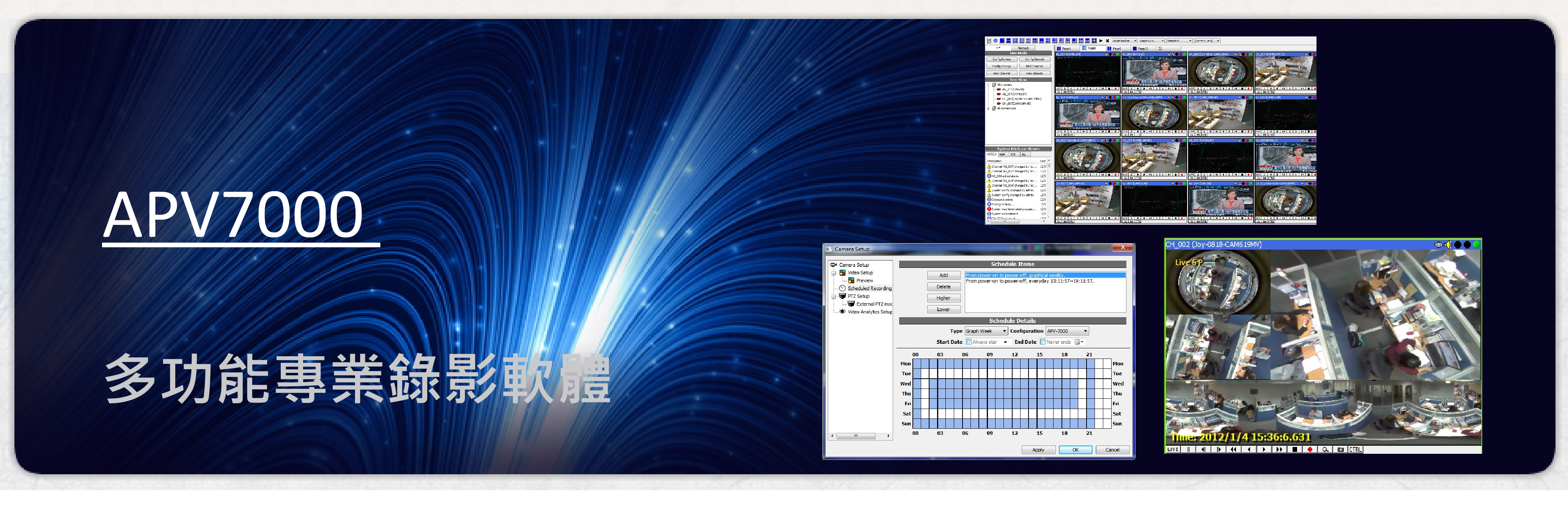Cancel the Camera Setup dialog
This screenshot has height=516, width=1568.
[1113, 450]
